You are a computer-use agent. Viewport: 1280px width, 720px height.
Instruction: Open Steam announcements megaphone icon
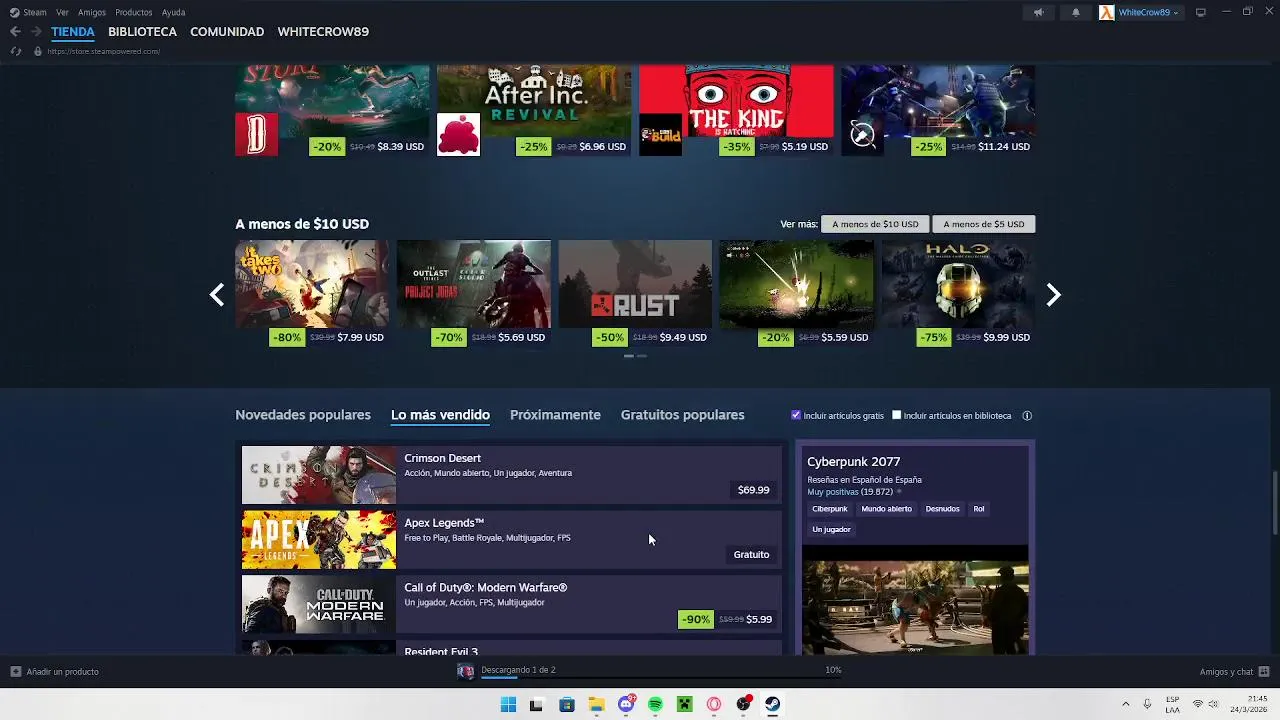pyautogui.click(x=1038, y=12)
